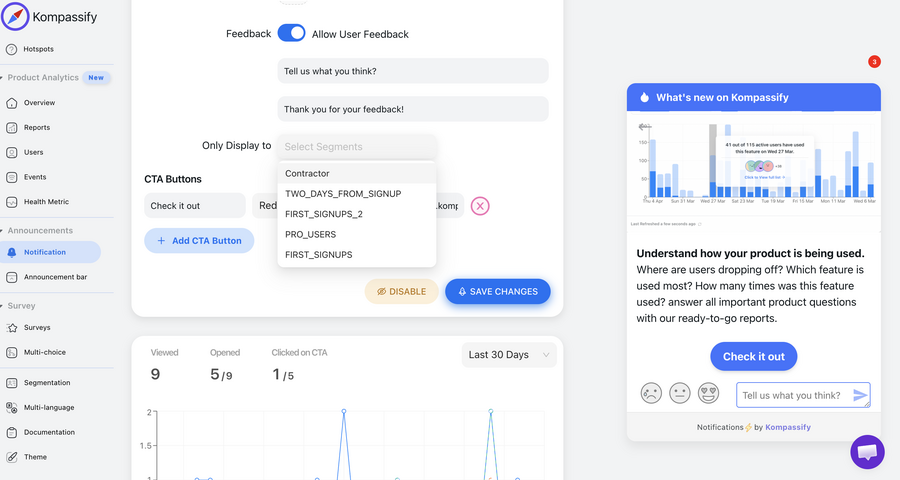Click the red notification badge counter
Viewport: 900px width, 480px height.
874,62
